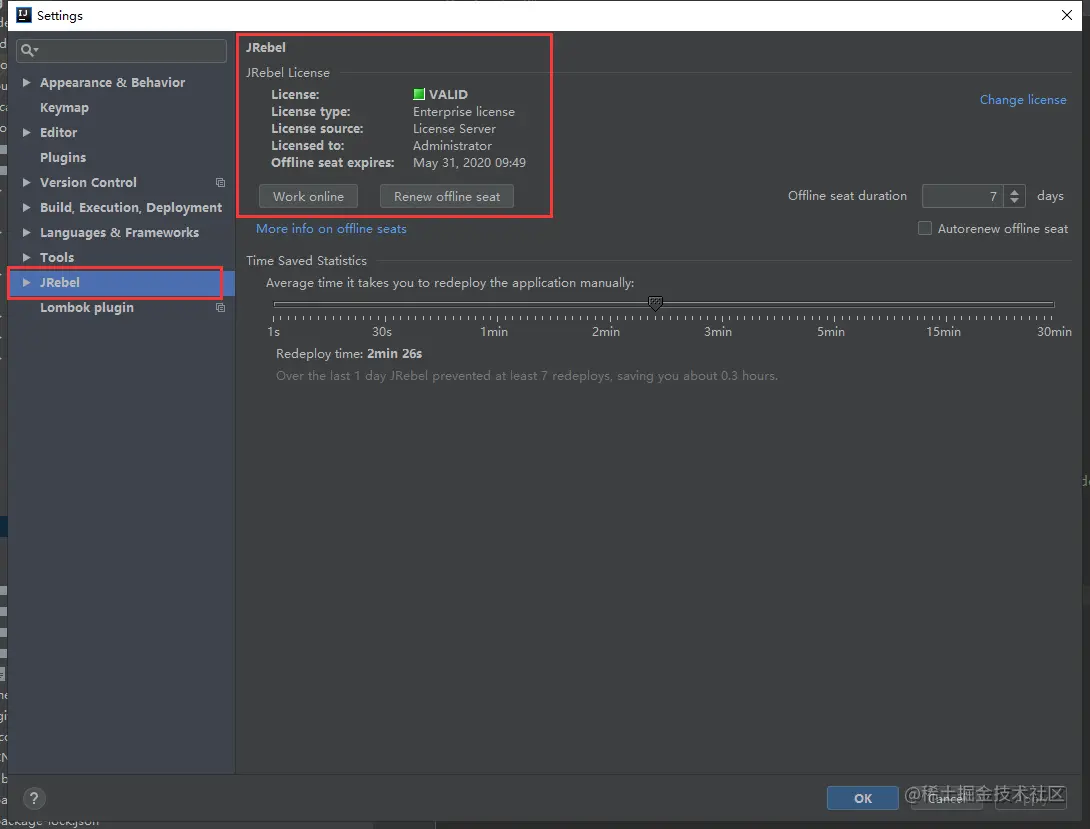This screenshot has height=829, width=1090.
Task: Enable Autorenew offline seat checkbox
Action: pyautogui.click(x=925, y=229)
